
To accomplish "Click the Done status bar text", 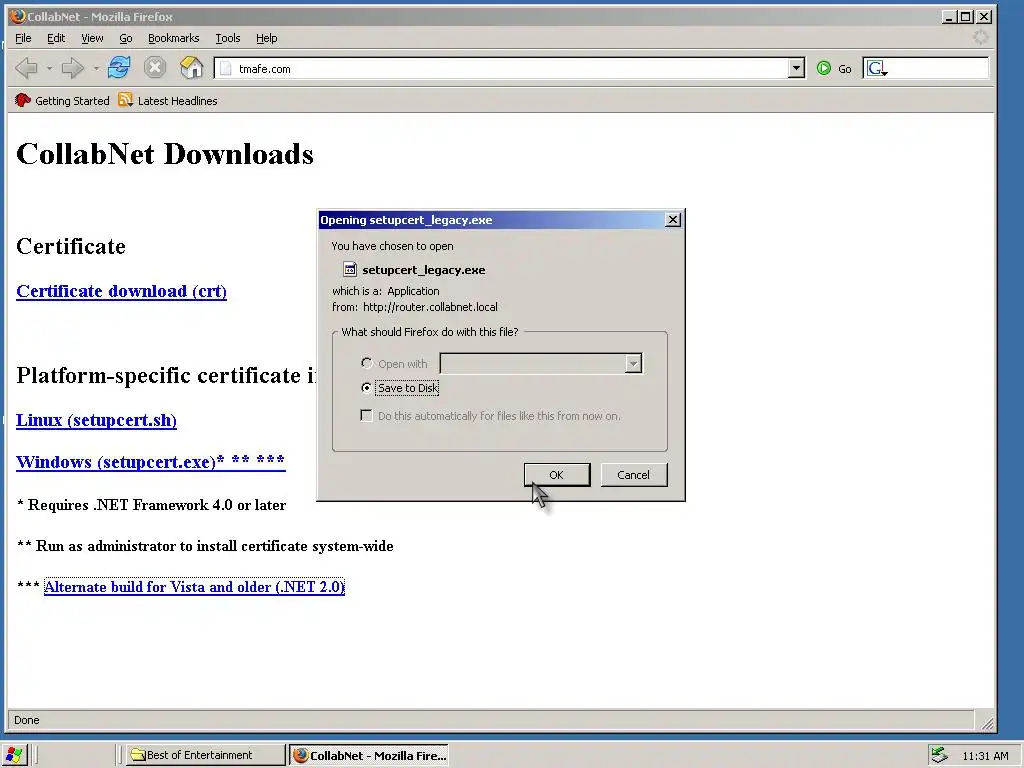I will pos(27,720).
